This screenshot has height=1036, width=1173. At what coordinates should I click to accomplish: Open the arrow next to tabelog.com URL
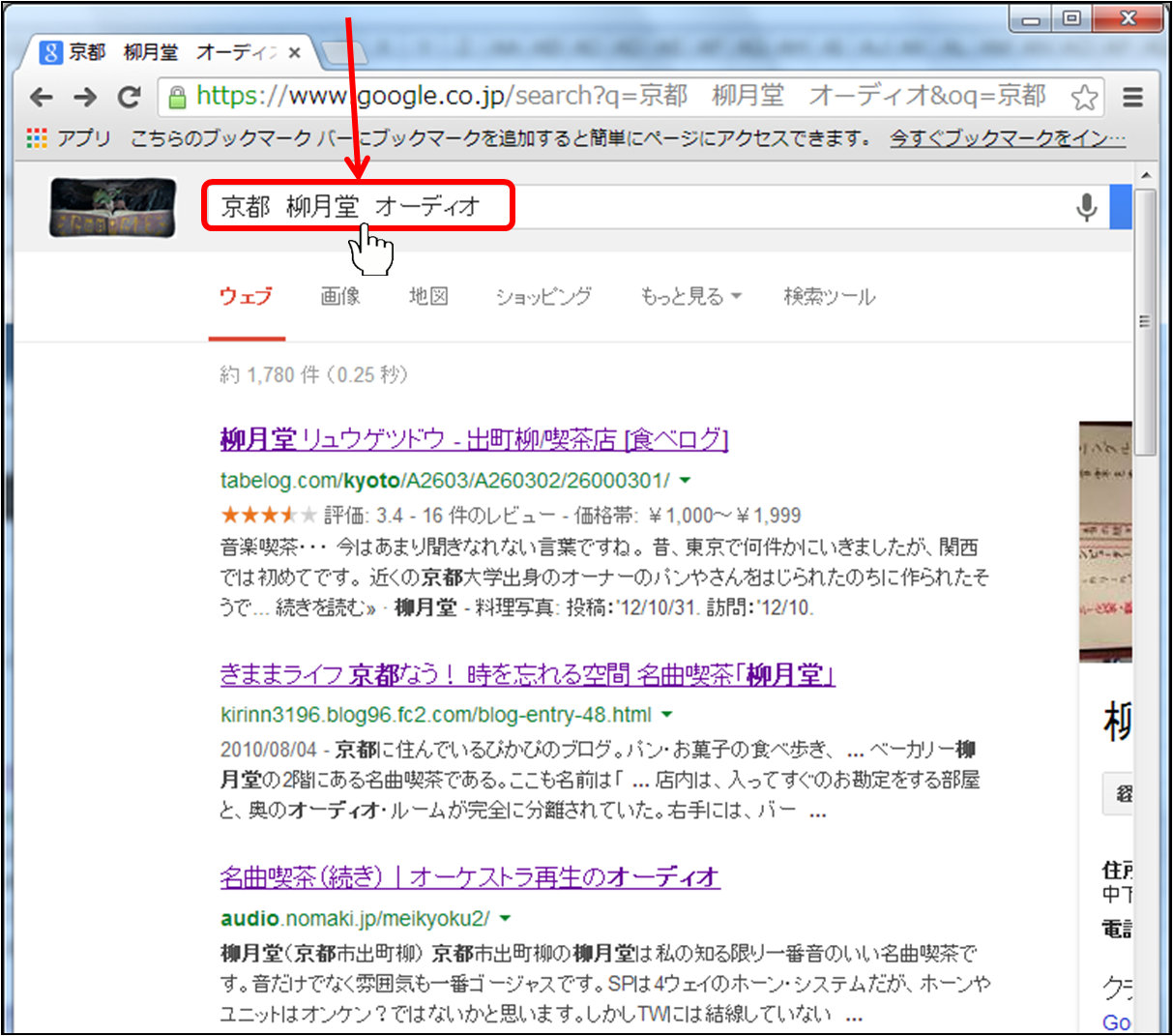685,480
